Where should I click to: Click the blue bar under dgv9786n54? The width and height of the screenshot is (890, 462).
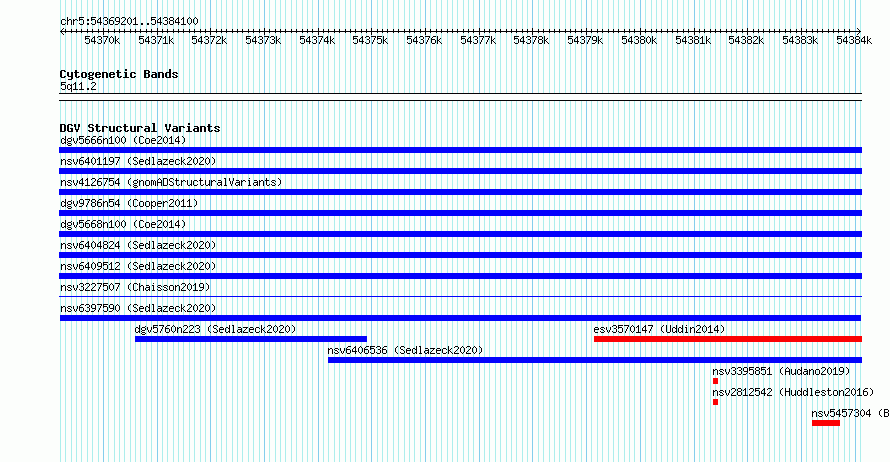[x=460, y=213]
